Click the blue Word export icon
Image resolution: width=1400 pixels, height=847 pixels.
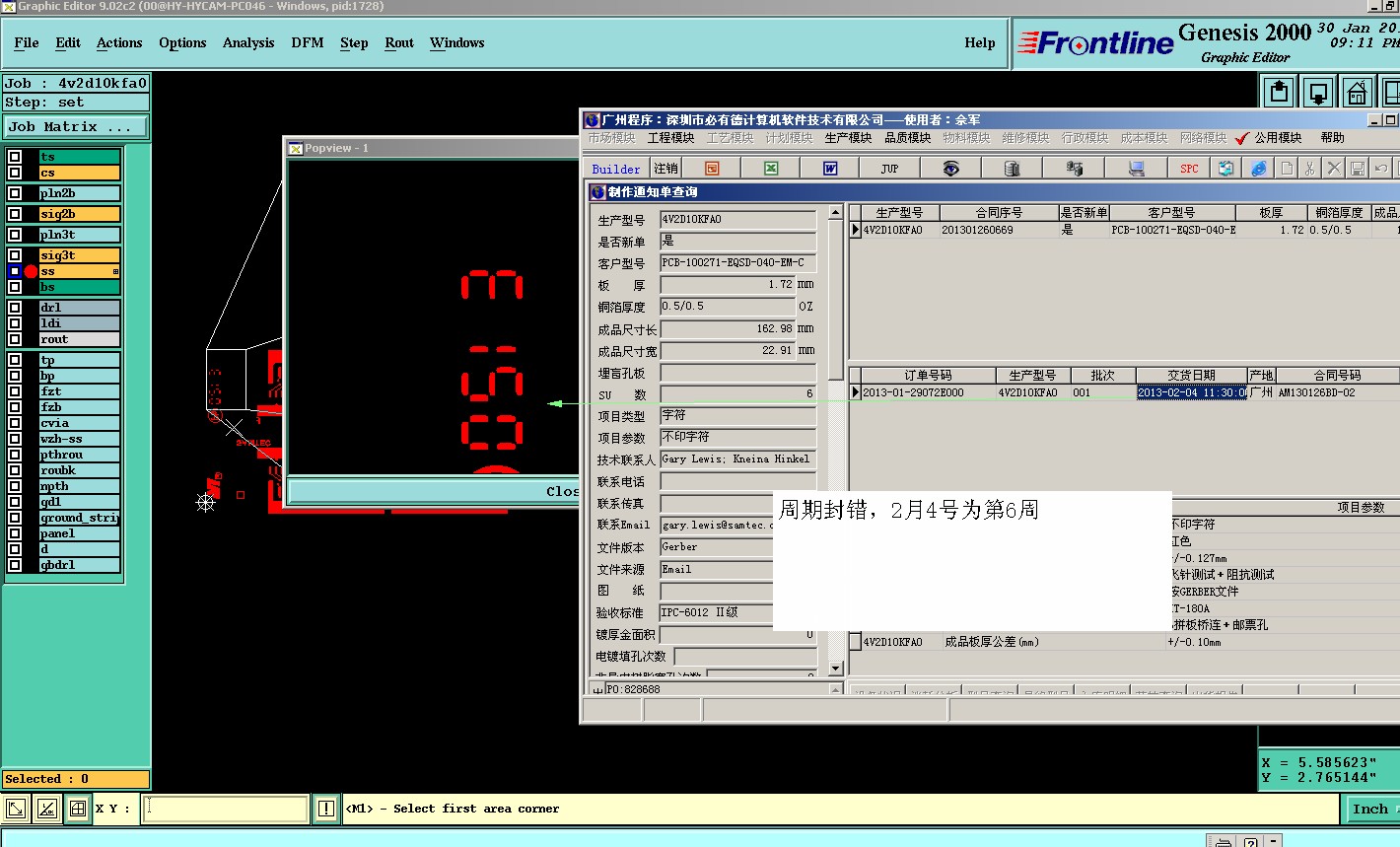[x=830, y=169]
